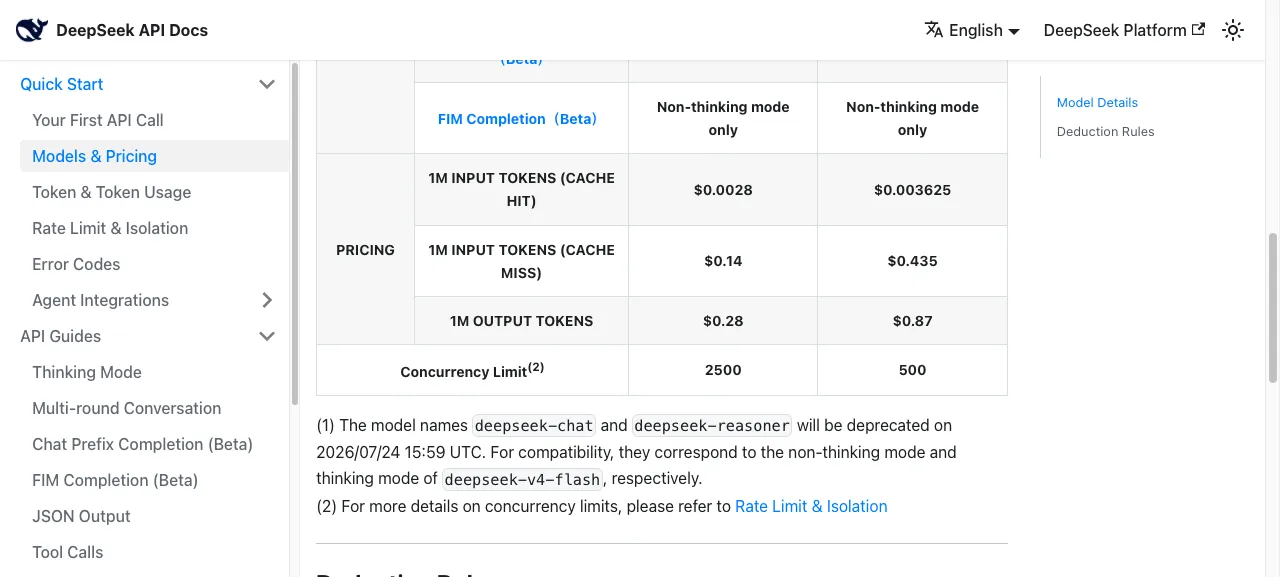The image size is (1280, 577).
Task: Open Quick Start sidebar category
Action: 62,84
